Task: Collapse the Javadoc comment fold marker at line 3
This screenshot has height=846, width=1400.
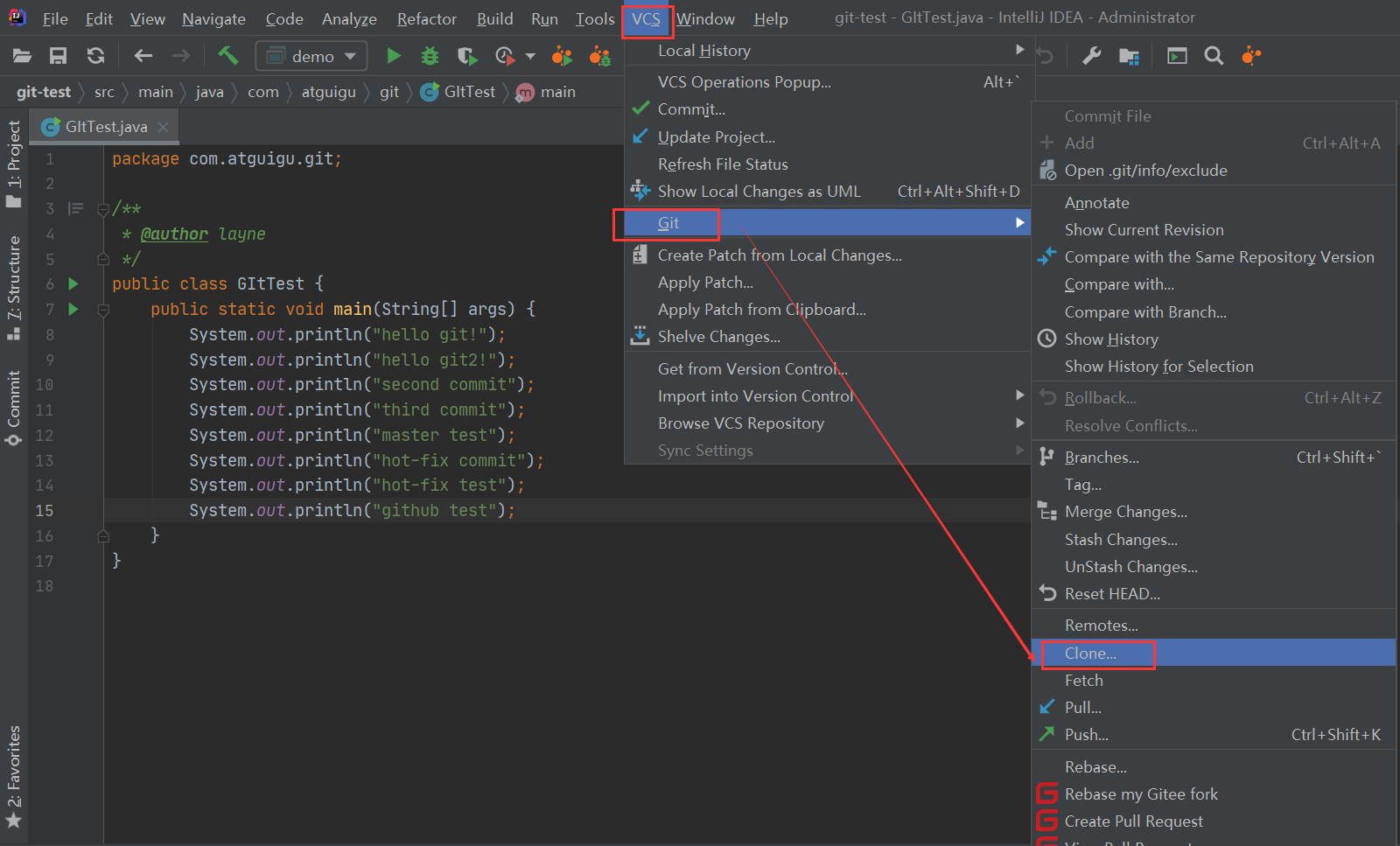Action: (103, 208)
